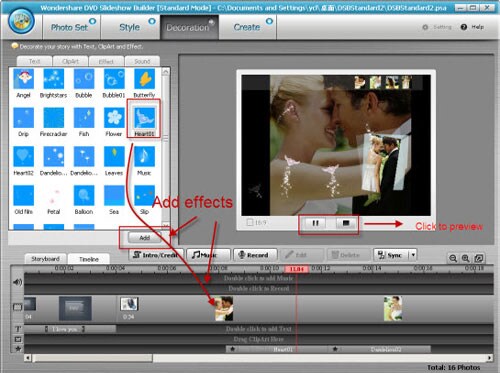Choose the Music note effect

[144, 157]
